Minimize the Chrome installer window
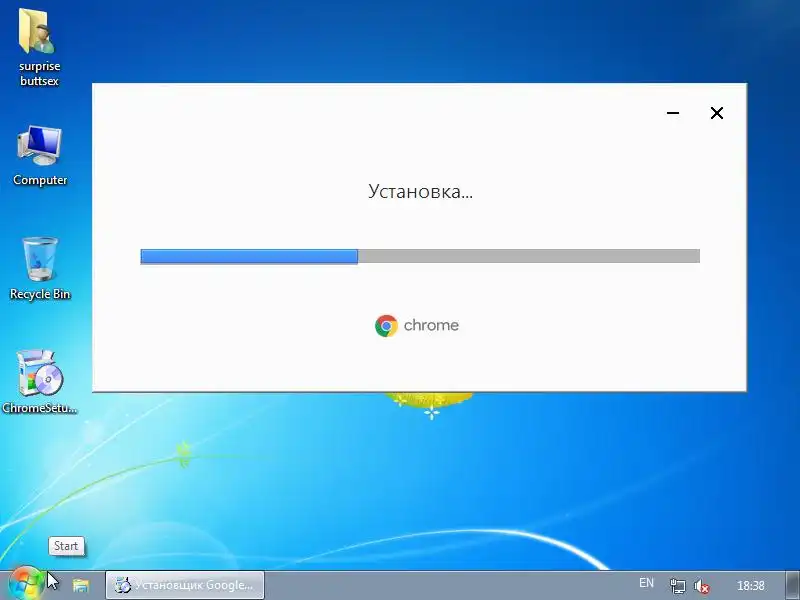Screen dimensions: 800x600 coord(673,113)
